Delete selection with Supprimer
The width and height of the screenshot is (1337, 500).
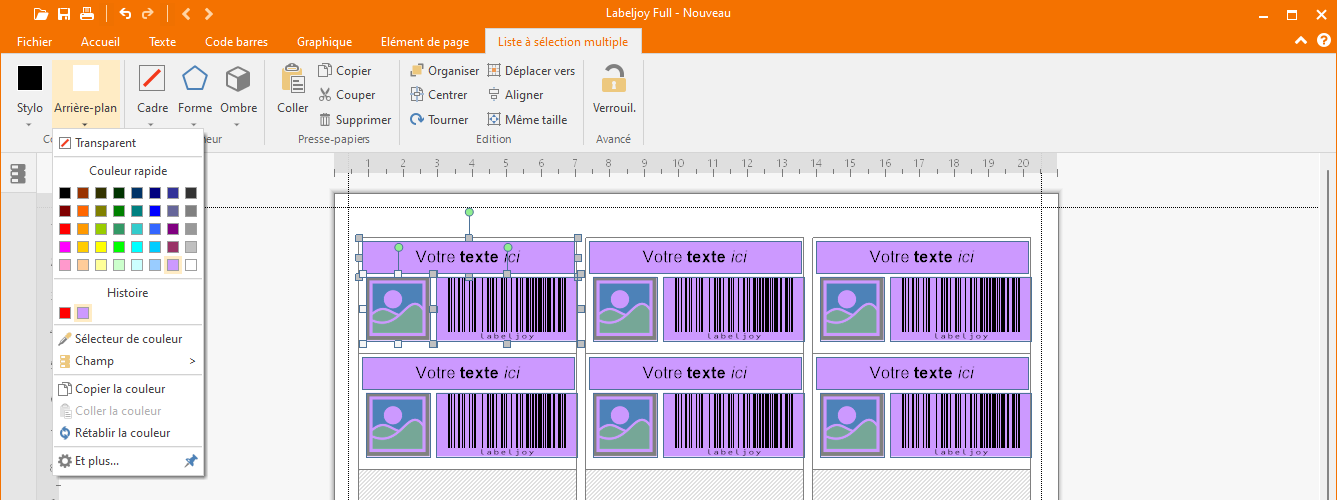tap(355, 119)
